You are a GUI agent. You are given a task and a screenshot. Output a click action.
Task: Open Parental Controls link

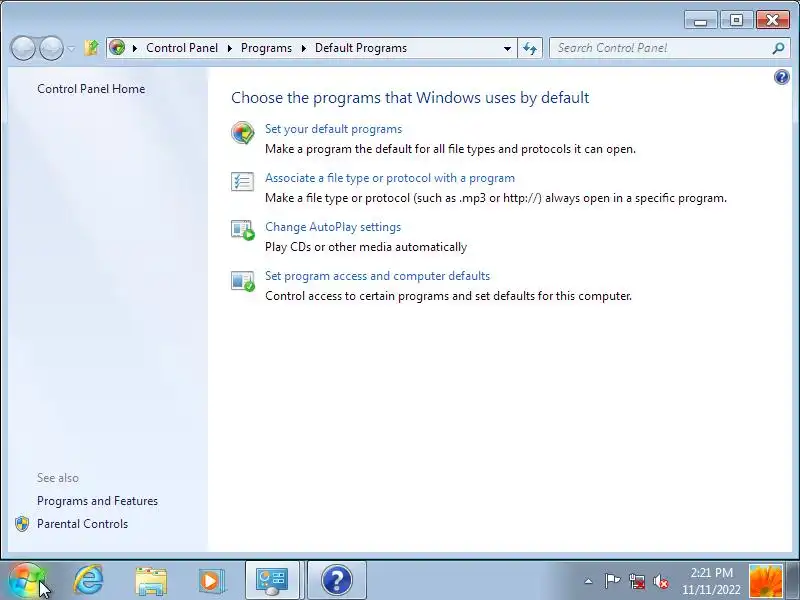tap(82, 524)
